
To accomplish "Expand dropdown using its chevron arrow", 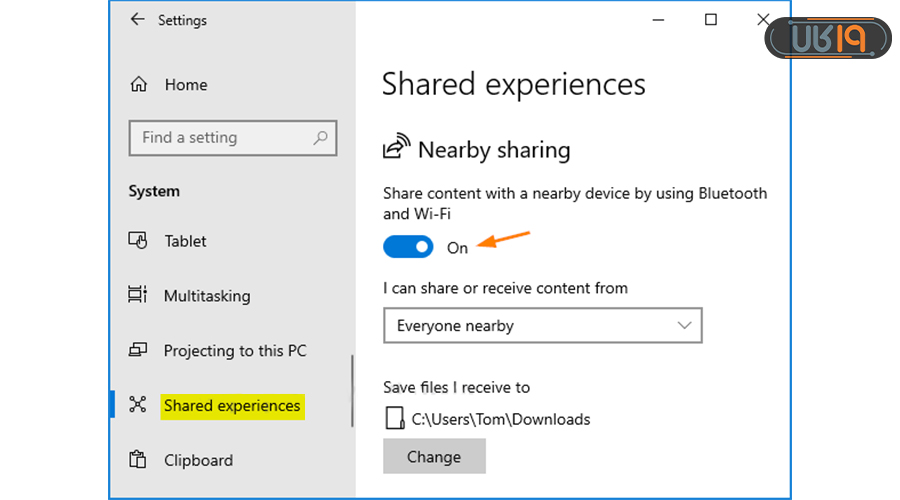I will [x=684, y=326].
